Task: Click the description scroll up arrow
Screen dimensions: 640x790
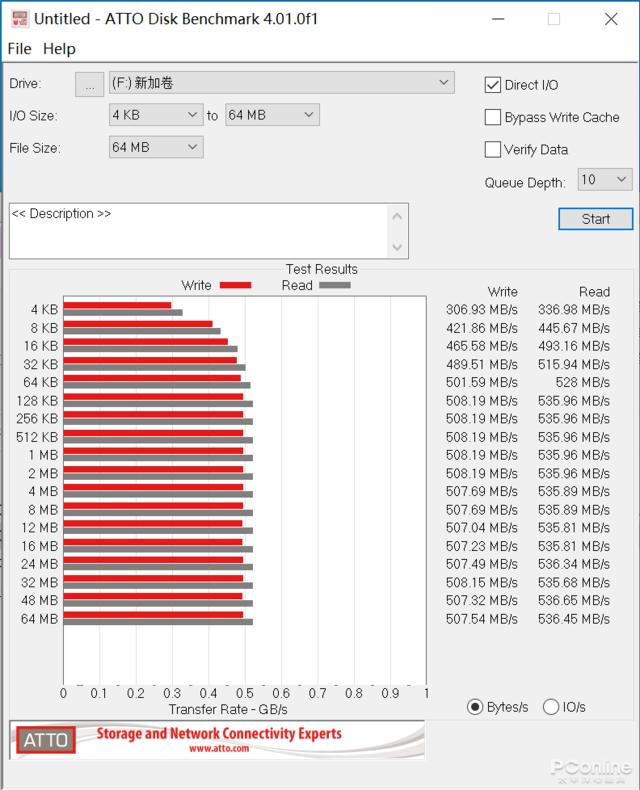Action: pos(397,217)
